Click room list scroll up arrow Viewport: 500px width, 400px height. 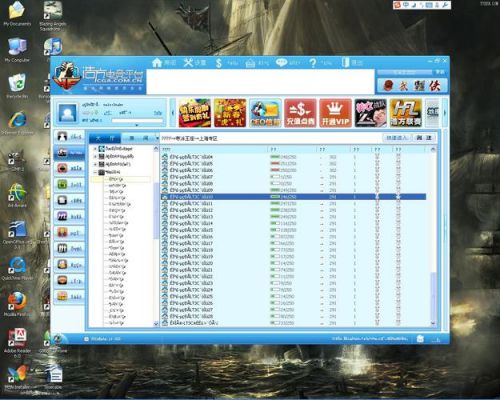[433, 149]
